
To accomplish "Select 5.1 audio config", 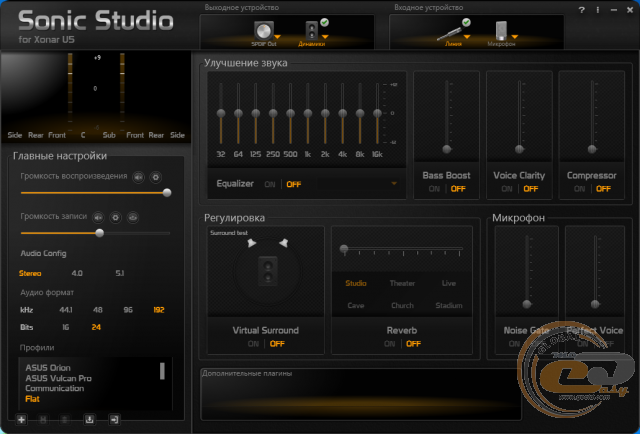I will pos(120,274).
